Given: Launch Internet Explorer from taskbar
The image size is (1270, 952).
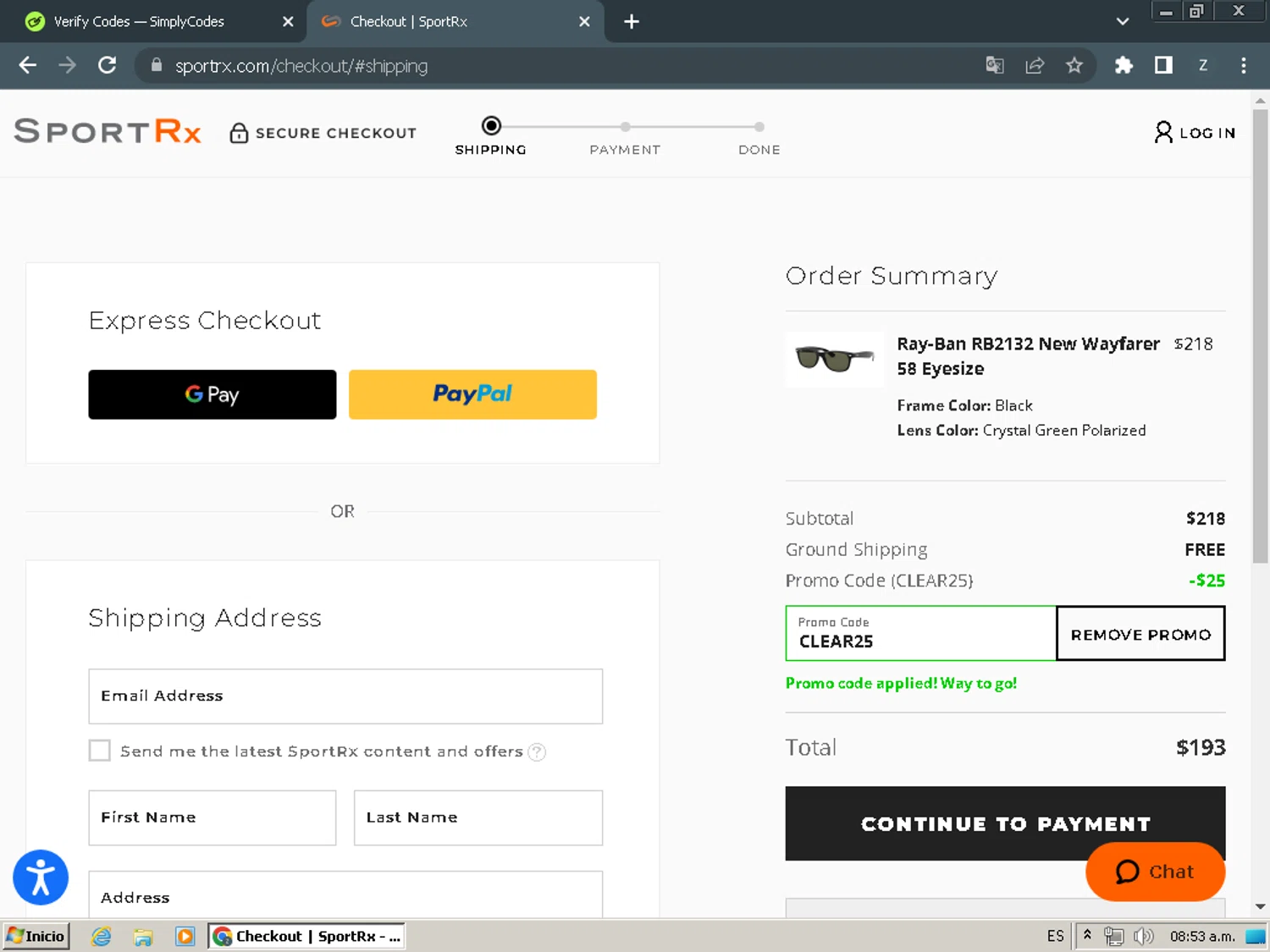Looking at the screenshot, I should [x=102, y=936].
